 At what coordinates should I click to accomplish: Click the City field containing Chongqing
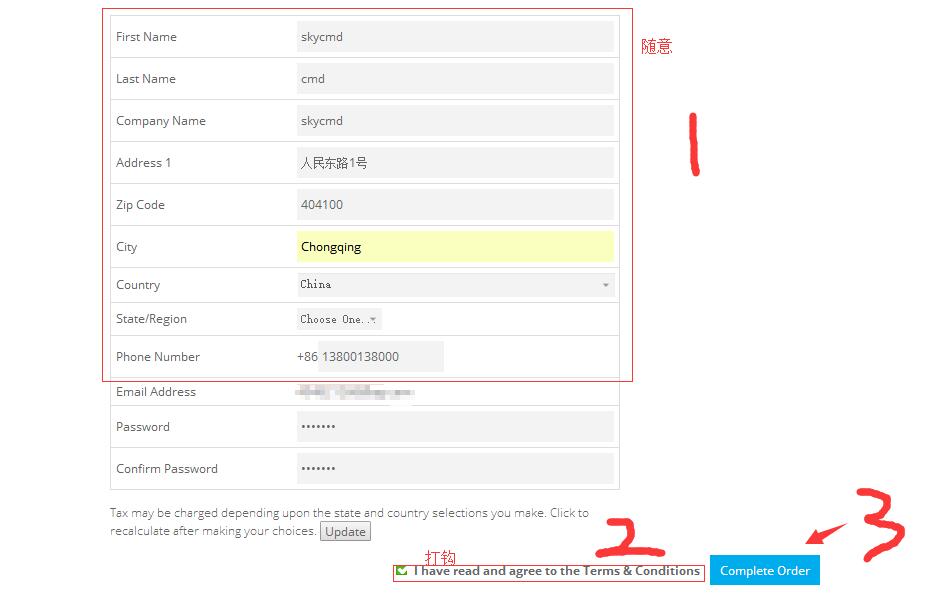coord(455,247)
